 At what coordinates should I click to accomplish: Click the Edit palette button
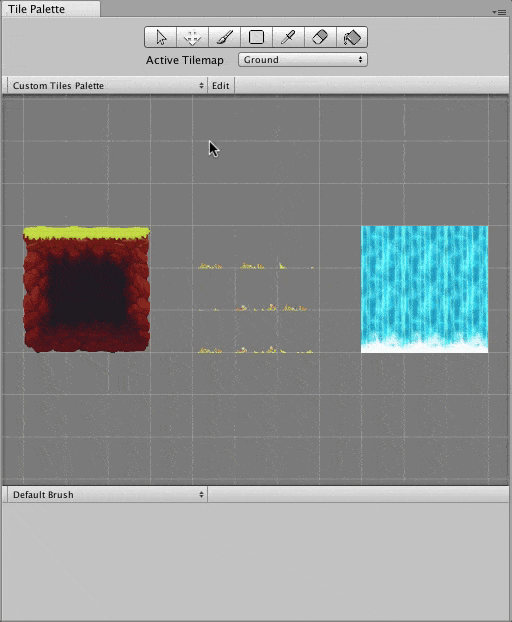point(221,86)
